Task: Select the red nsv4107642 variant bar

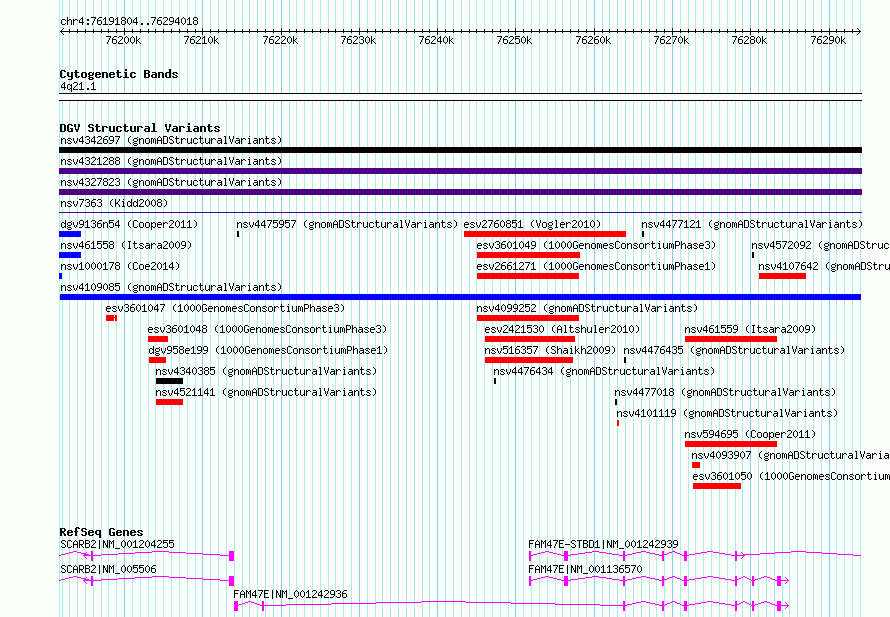Action: point(782,276)
